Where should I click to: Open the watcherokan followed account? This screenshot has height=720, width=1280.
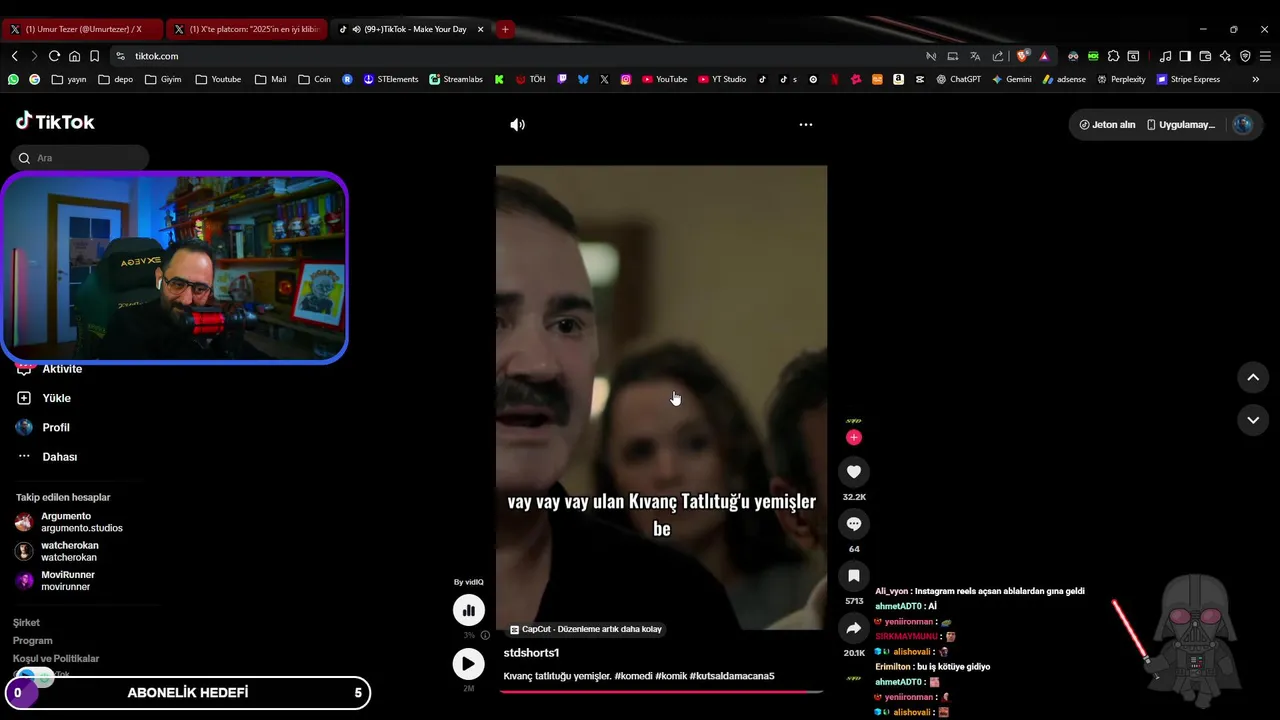pyautogui.click(x=56, y=551)
